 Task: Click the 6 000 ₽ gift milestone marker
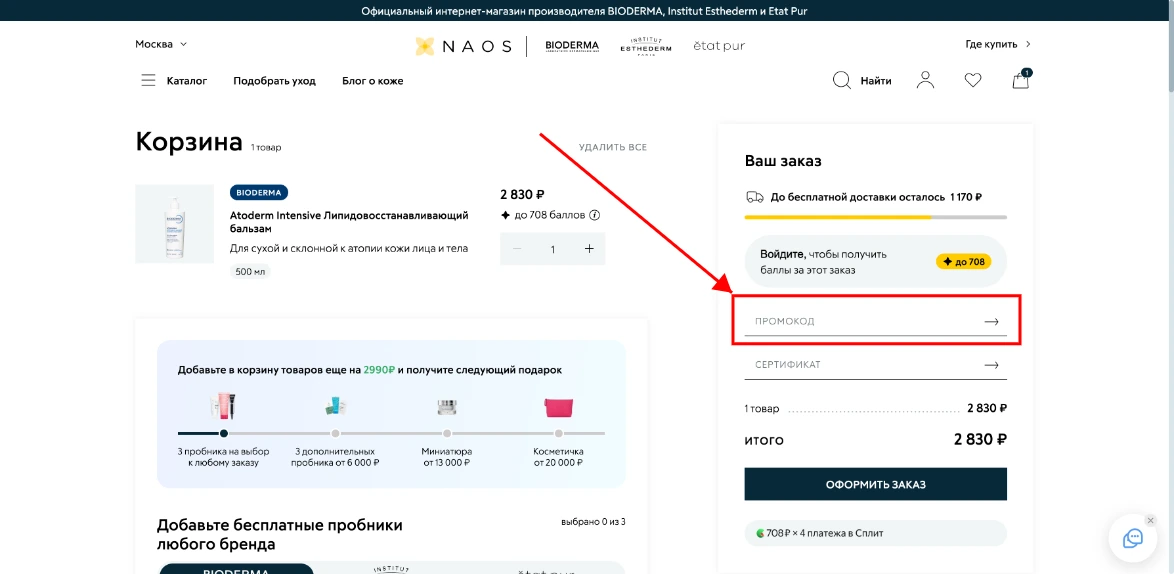335,433
